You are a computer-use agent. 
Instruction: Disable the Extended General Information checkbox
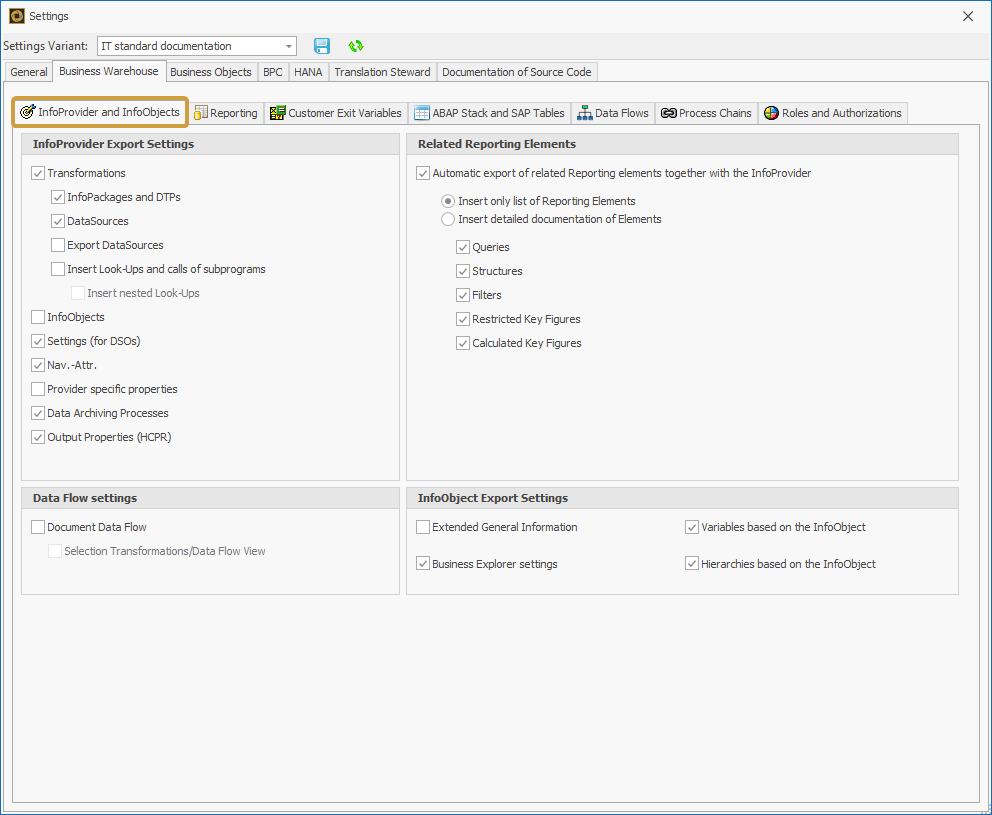422,526
